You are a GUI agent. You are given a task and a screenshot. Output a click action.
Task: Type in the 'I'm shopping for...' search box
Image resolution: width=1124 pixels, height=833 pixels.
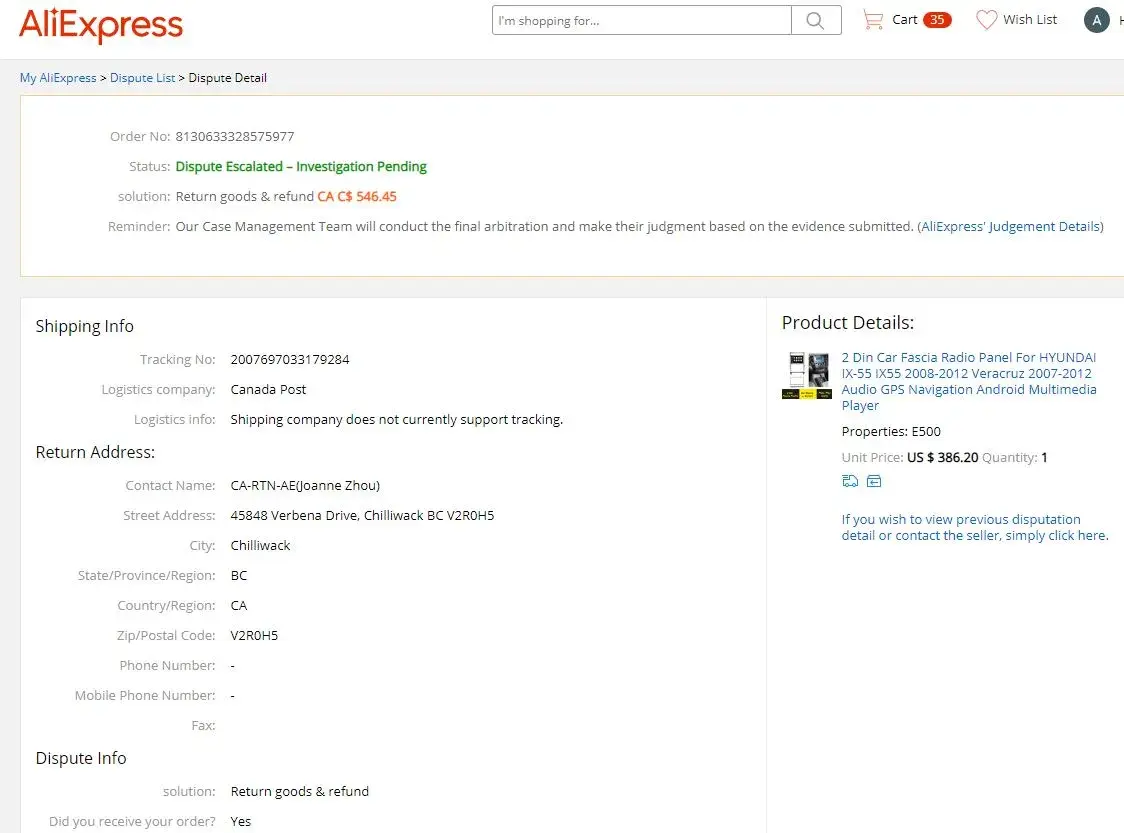point(641,20)
